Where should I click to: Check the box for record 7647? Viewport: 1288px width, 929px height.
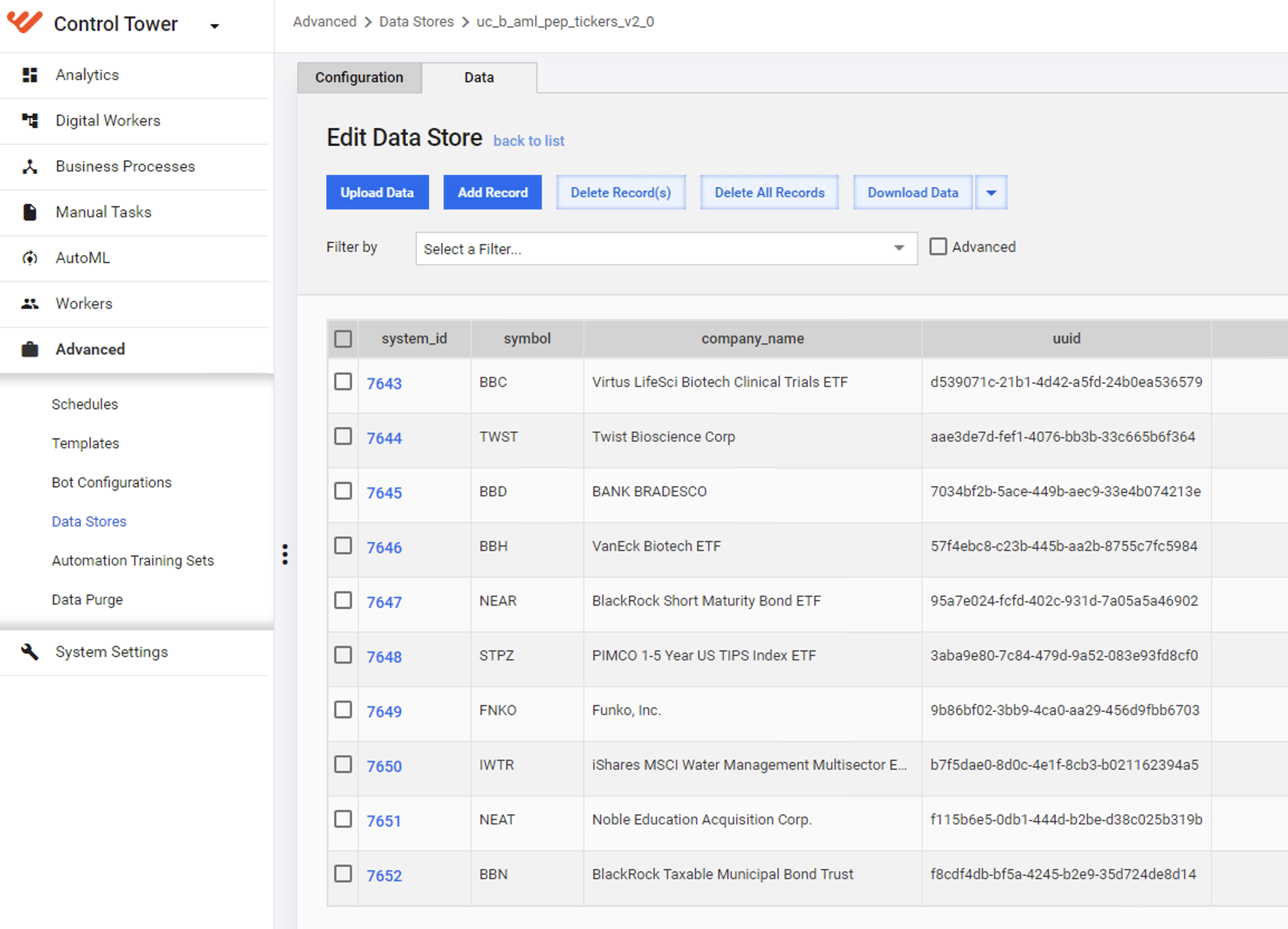pyautogui.click(x=343, y=600)
